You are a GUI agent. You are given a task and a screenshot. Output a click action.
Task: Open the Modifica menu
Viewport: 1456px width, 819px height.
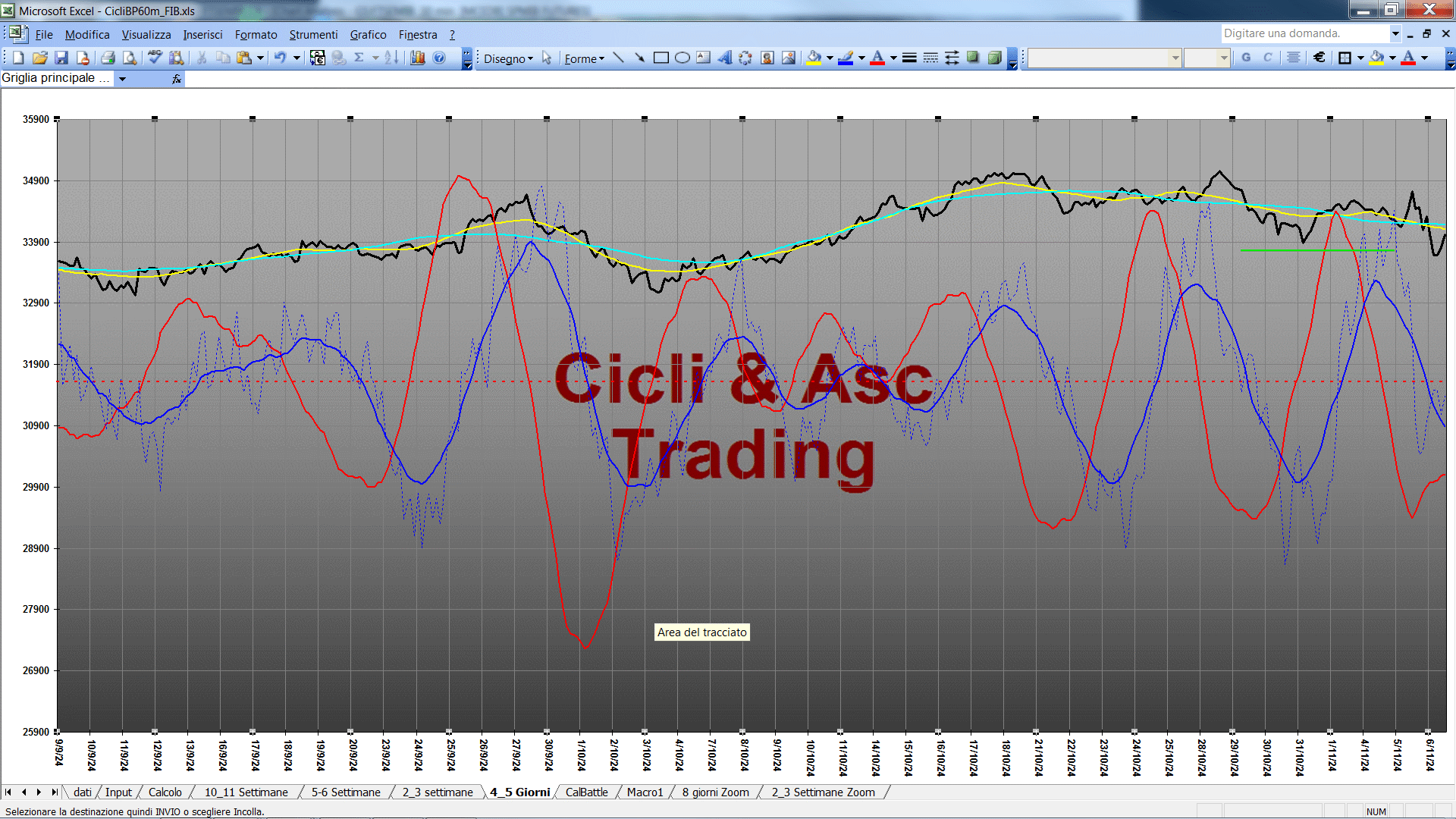click(x=87, y=35)
